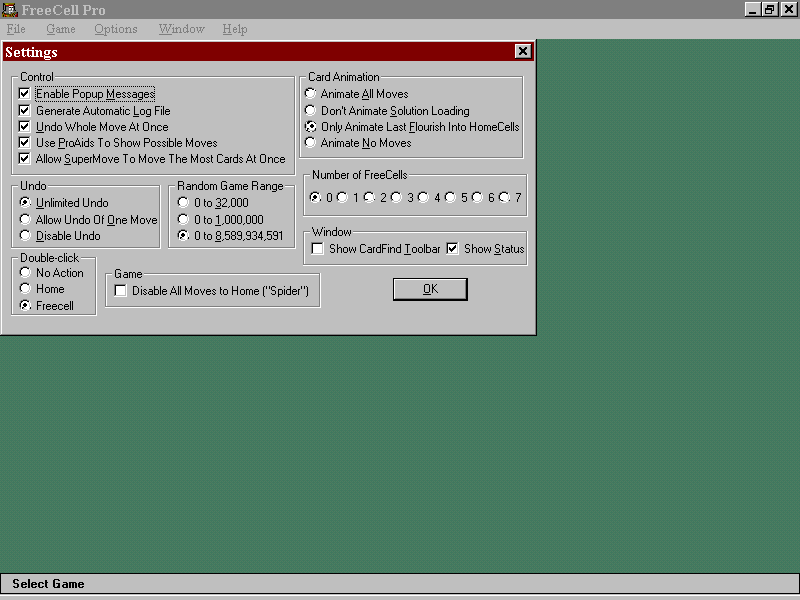Uncheck Enable Popup Messages checkbox
800x600 pixels.
(25, 94)
